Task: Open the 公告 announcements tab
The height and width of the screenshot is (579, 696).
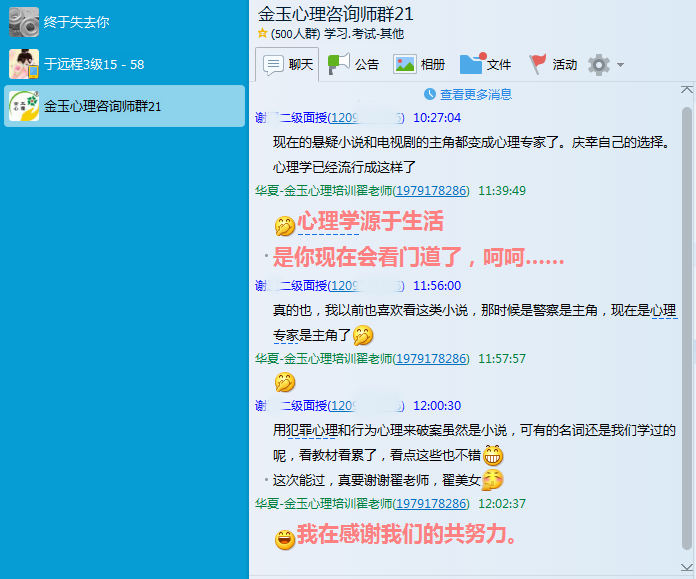Action: 354,64
